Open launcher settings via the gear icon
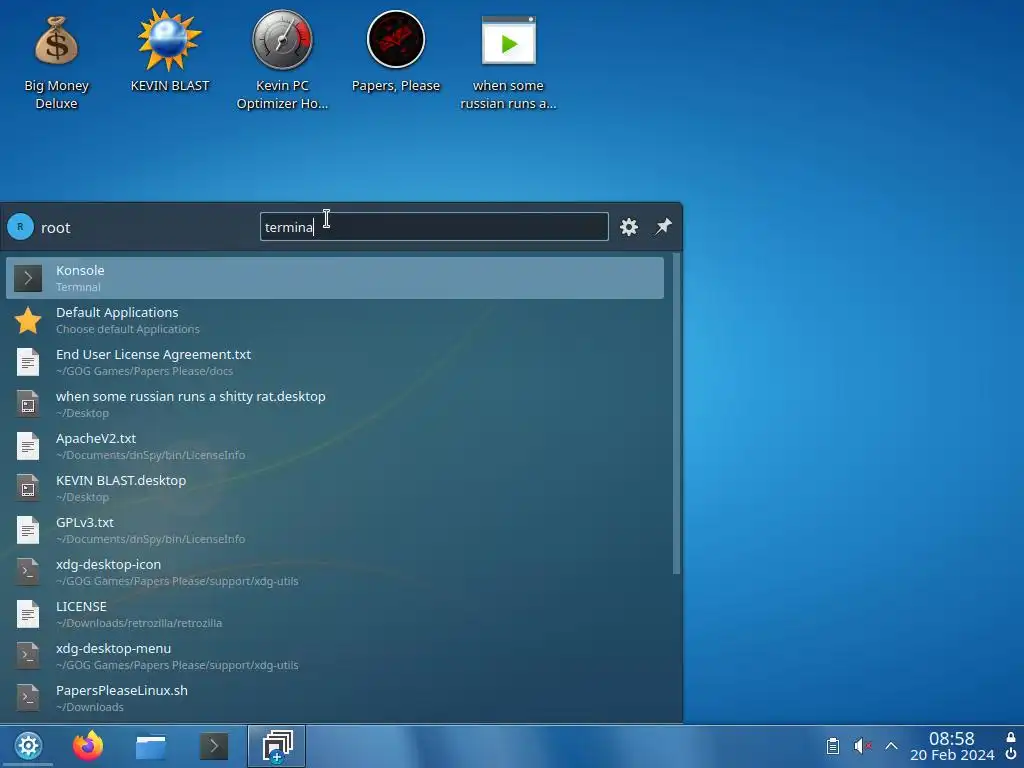This screenshot has width=1024, height=768. coord(629,227)
